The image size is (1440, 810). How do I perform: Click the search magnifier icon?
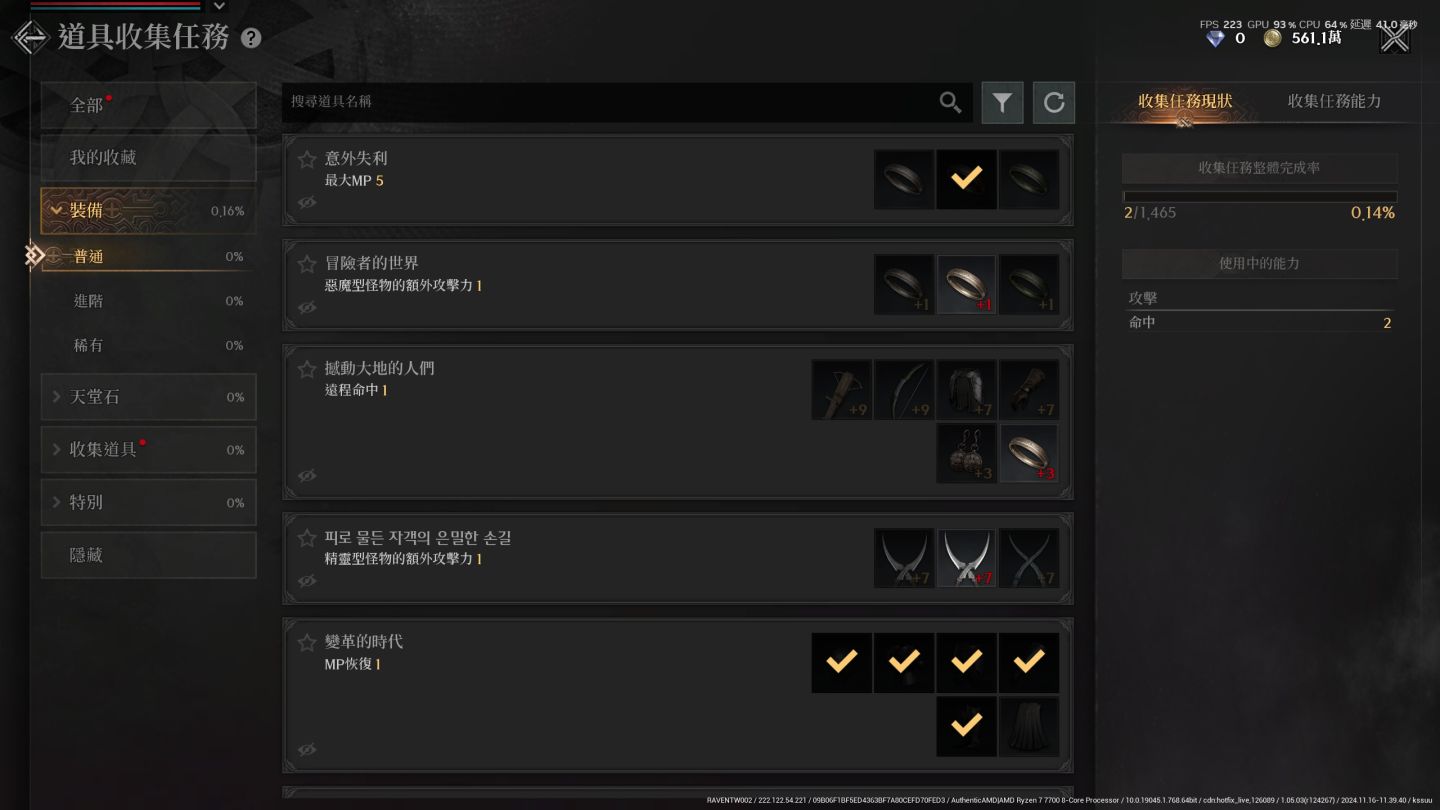(x=950, y=102)
